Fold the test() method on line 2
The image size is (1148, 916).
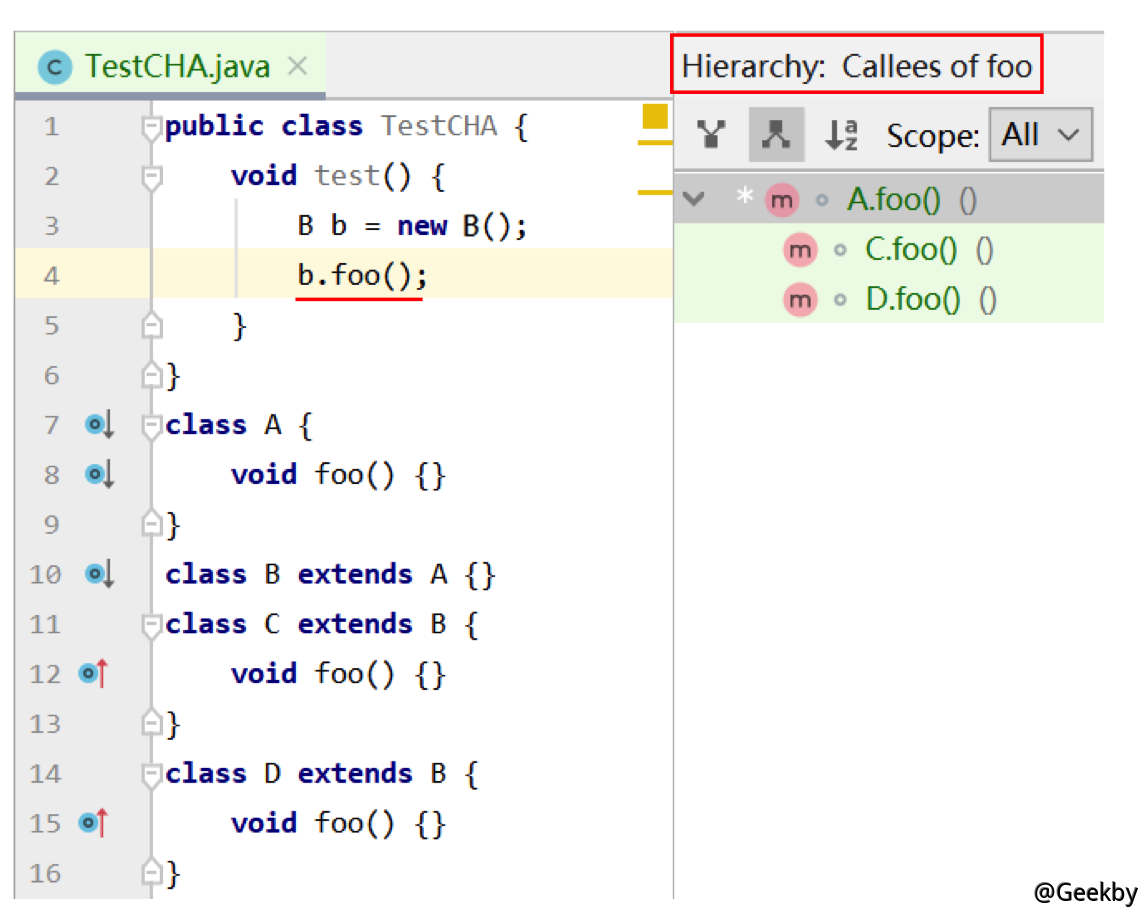click(x=152, y=178)
